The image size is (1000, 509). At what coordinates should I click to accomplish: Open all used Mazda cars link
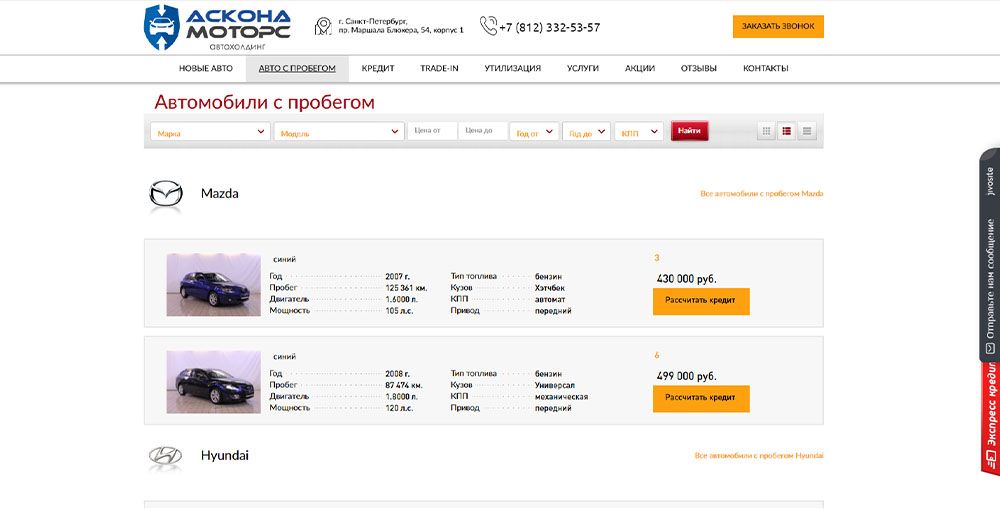click(x=761, y=194)
